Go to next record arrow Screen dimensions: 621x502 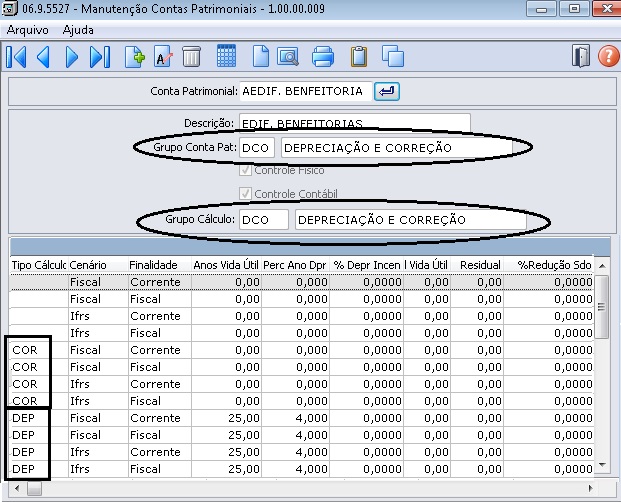tap(72, 57)
